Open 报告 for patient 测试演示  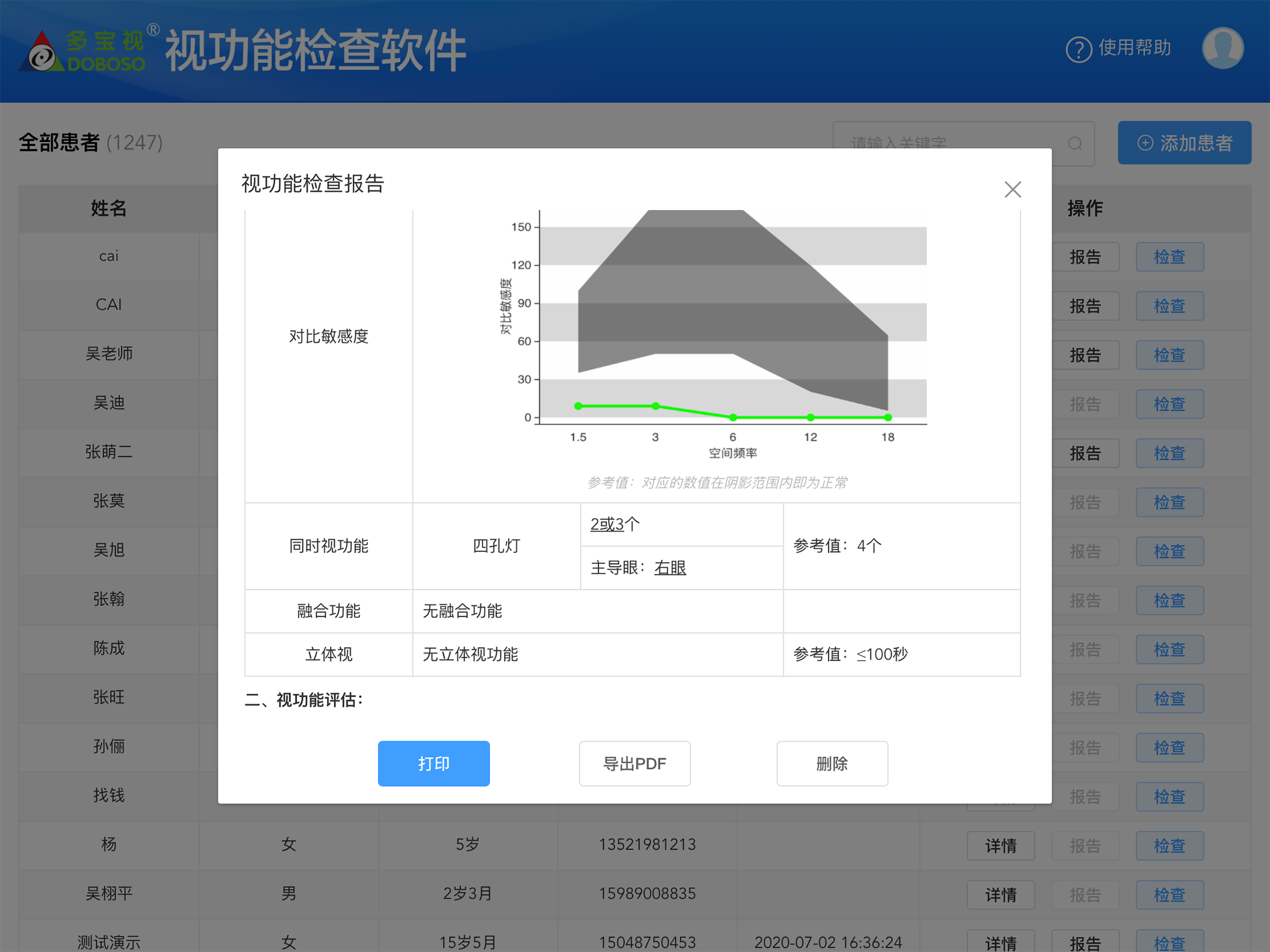[x=1085, y=942]
